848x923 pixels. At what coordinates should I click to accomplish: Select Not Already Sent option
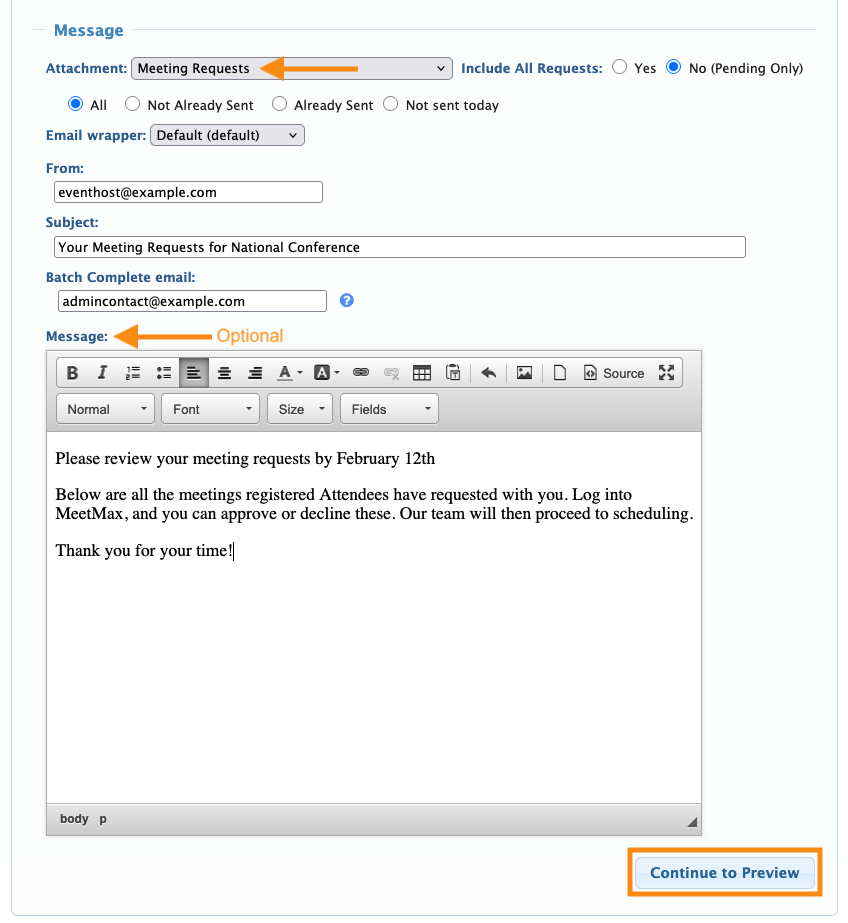pos(132,104)
